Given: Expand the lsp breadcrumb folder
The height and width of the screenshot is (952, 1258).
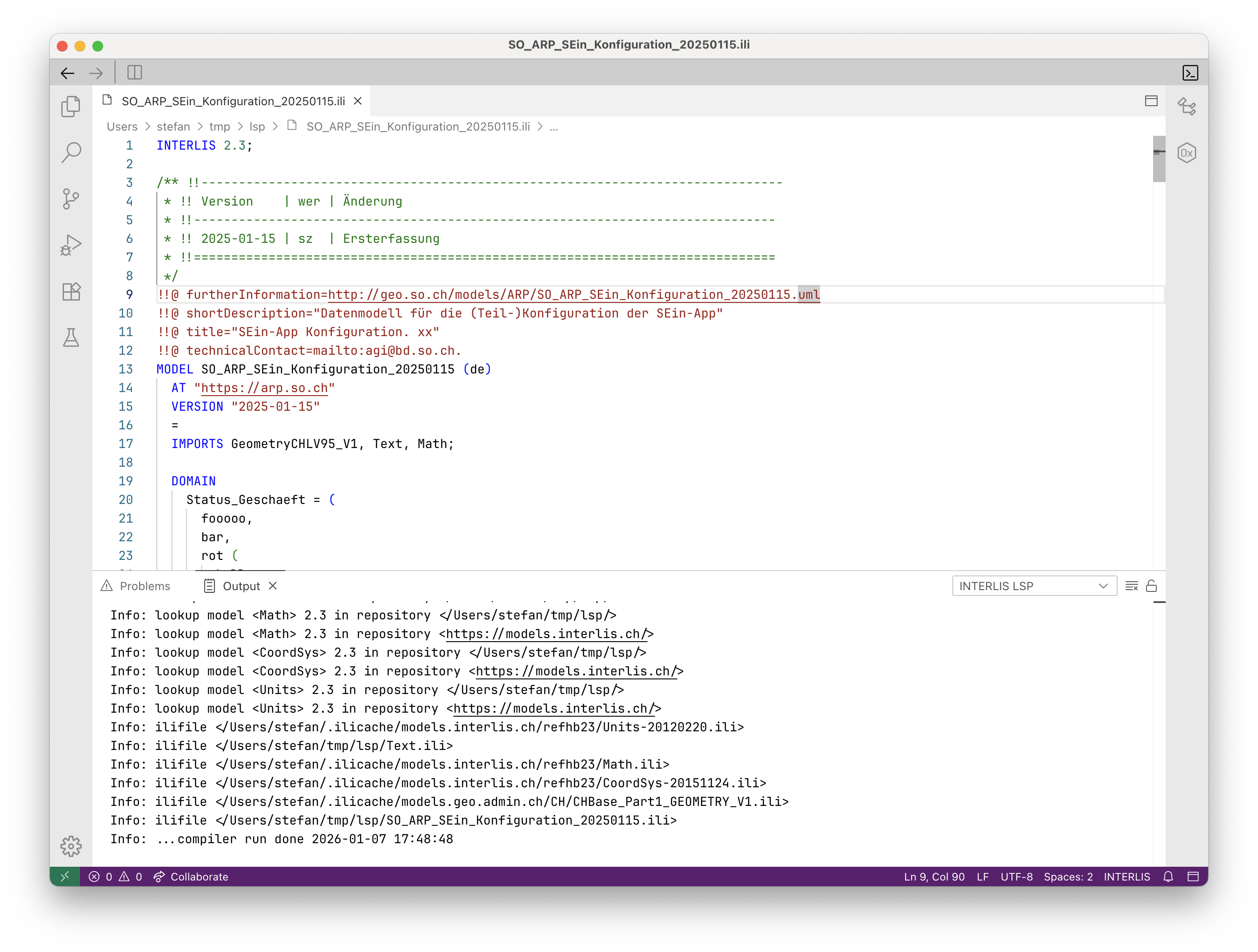Looking at the screenshot, I should click(257, 127).
